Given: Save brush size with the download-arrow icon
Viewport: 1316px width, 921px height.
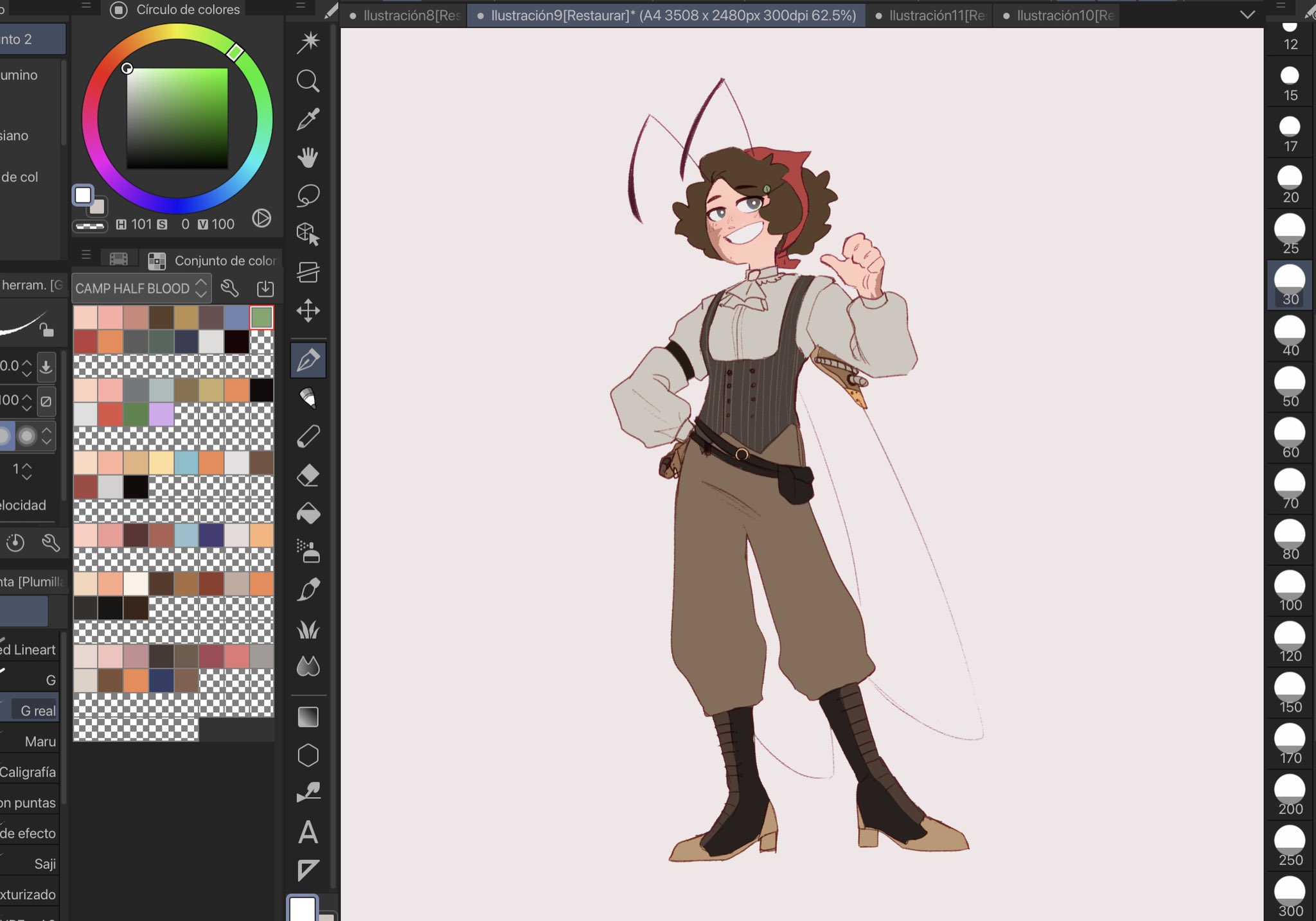Looking at the screenshot, I should coord(46,367).
